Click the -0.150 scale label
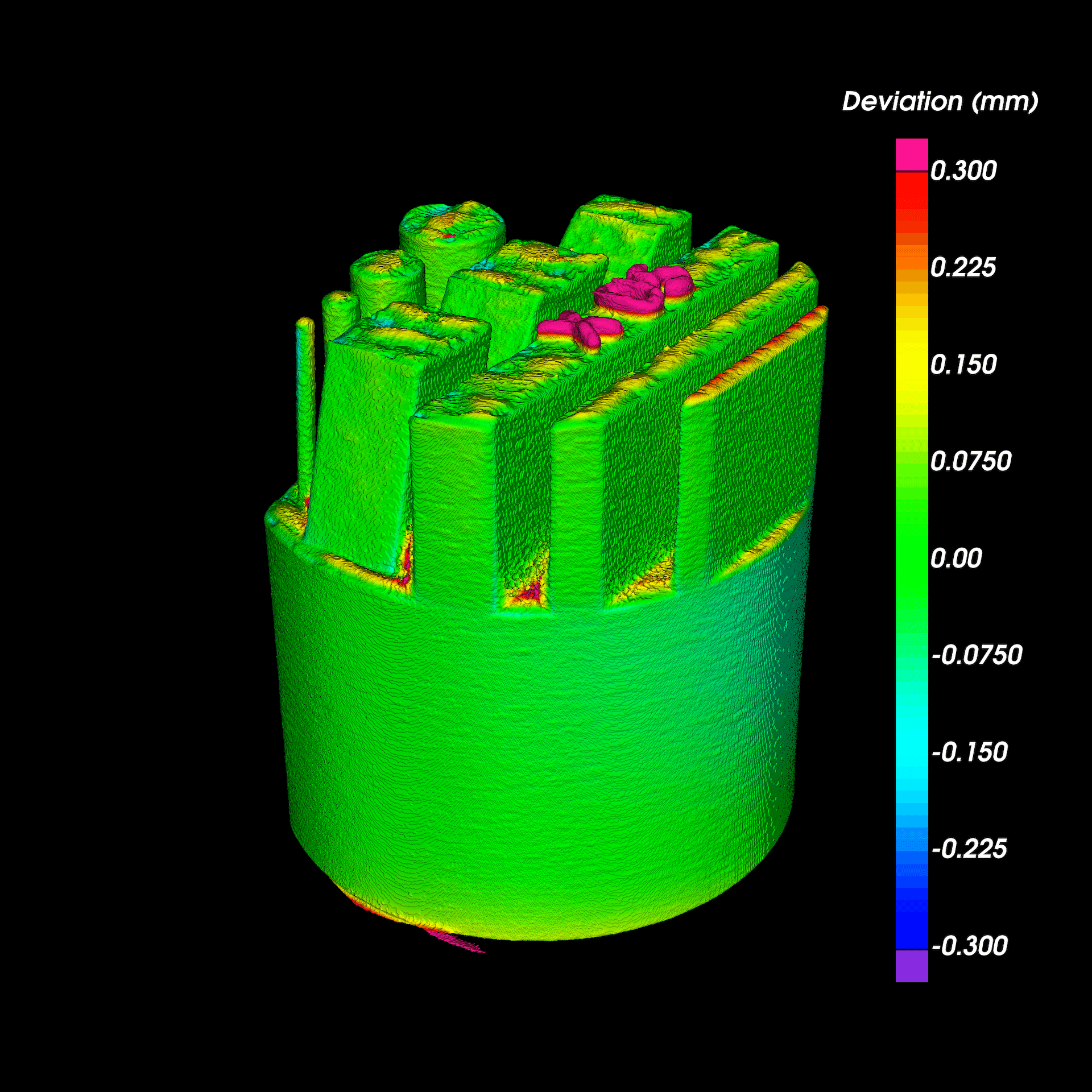The height and width of the screenshot is (1092, 1092). tap(969, 752)
